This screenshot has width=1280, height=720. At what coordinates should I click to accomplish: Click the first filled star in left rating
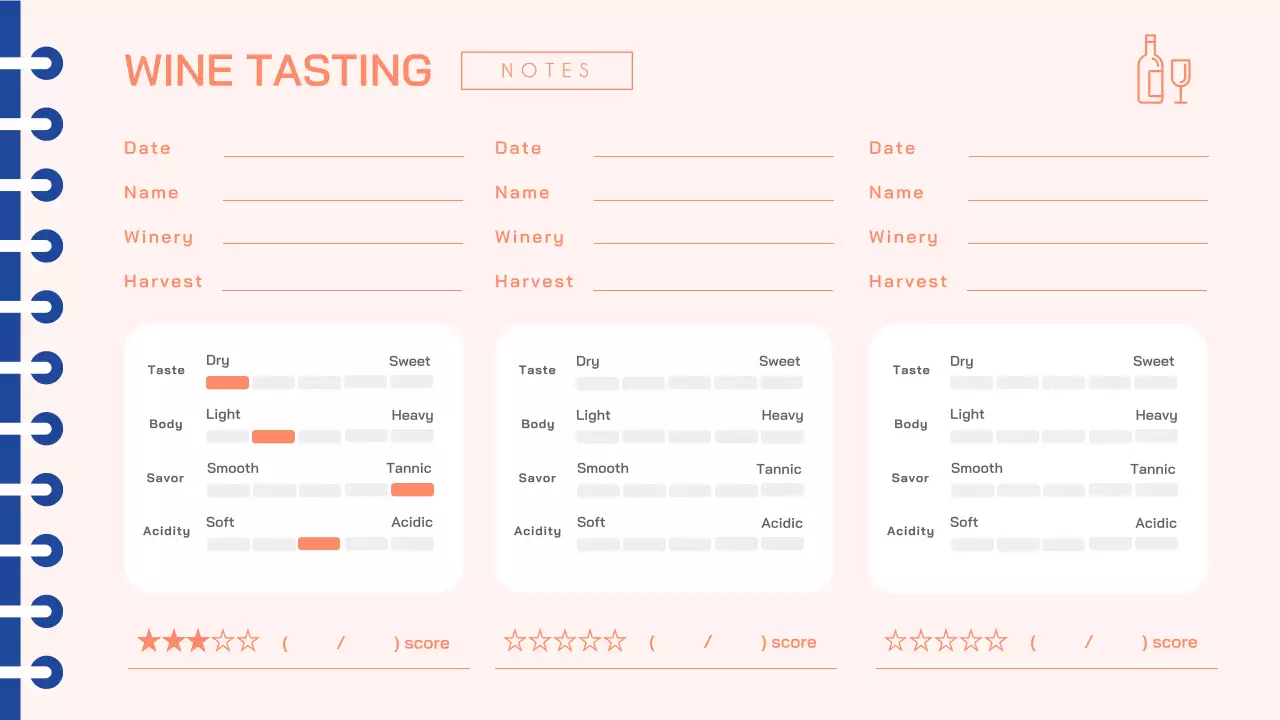pyautogui.click(x=149, y=641)
